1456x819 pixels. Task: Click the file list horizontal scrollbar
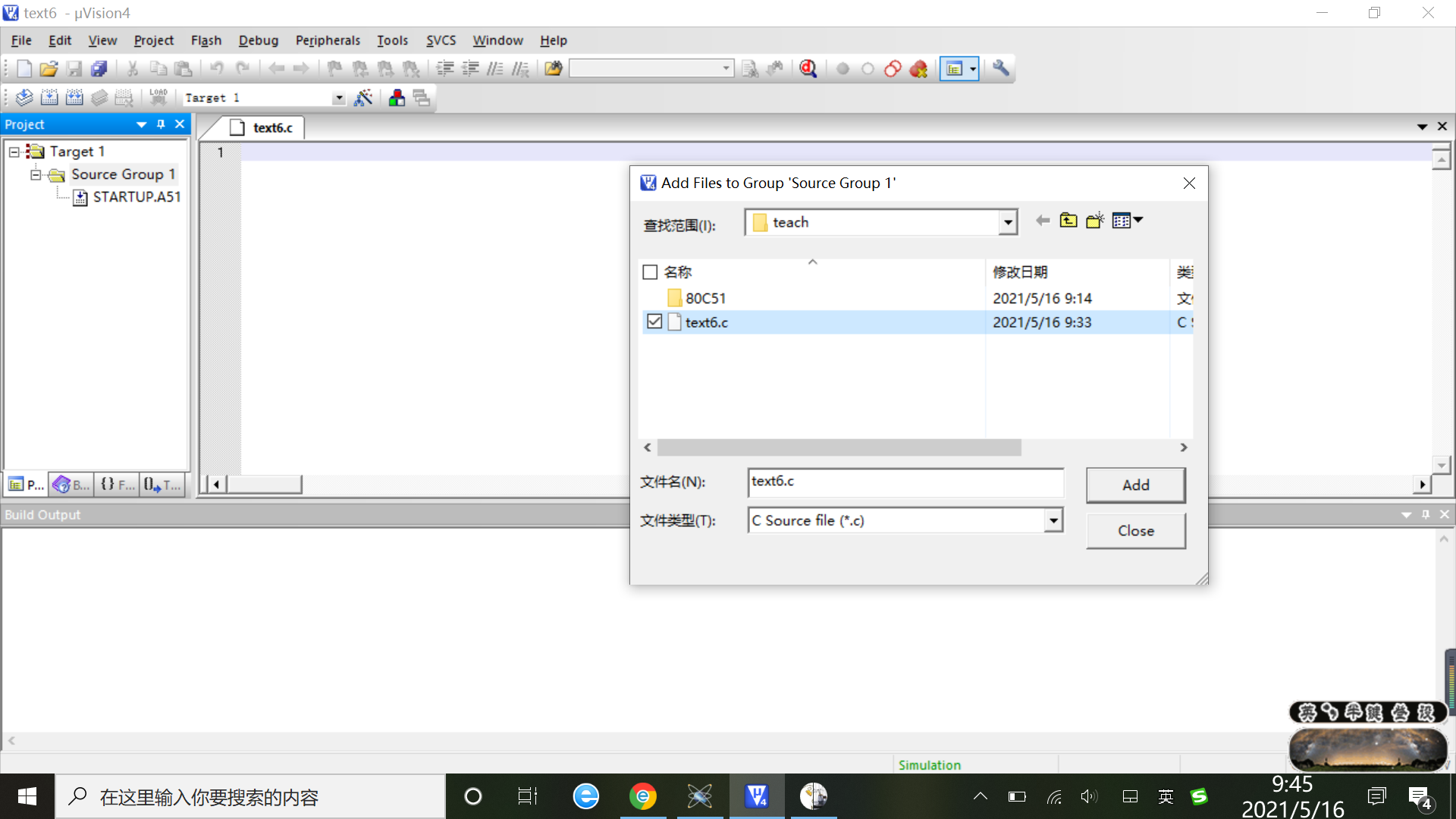[x=839, y=447]
